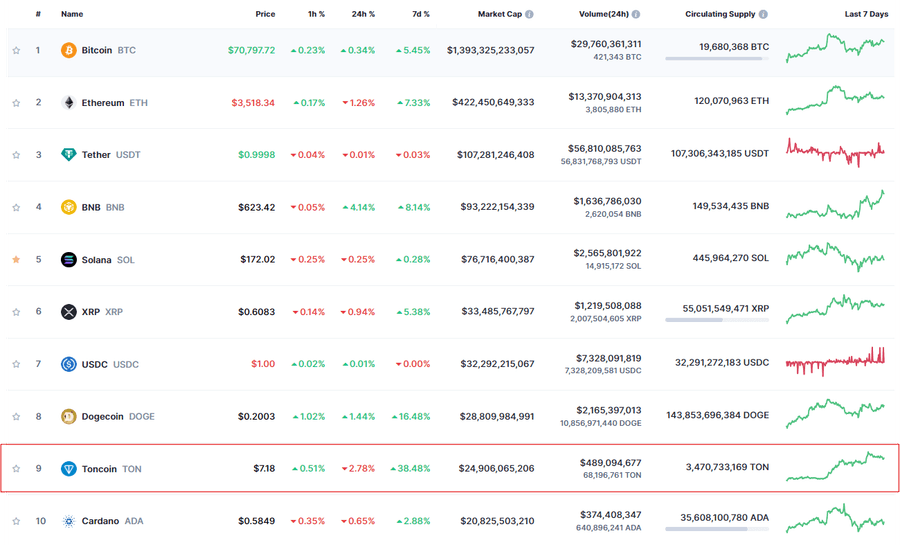Click the Ethereum diamond logo icon

coord(69,102)
